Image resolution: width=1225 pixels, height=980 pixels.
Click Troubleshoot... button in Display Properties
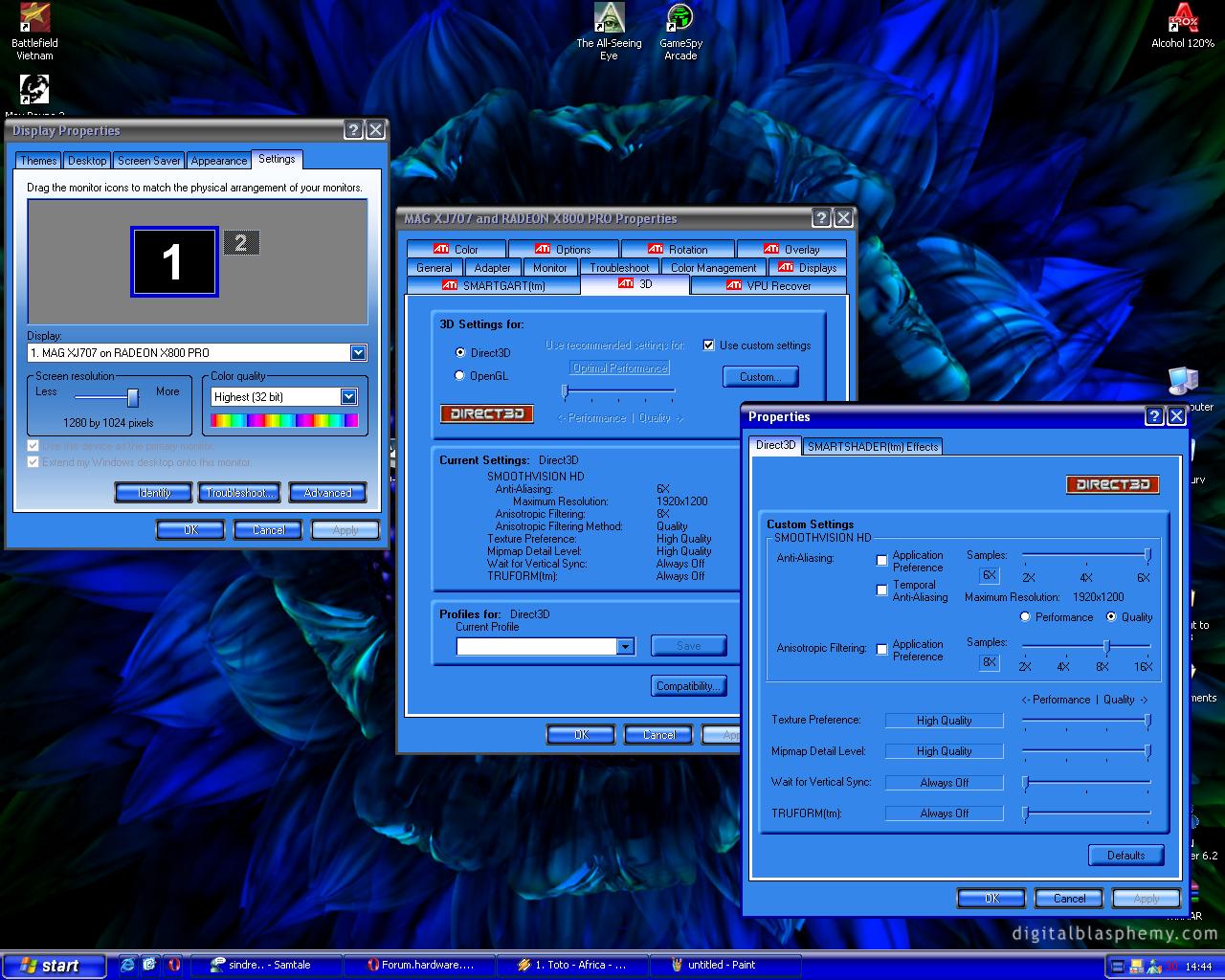point(239,493)
